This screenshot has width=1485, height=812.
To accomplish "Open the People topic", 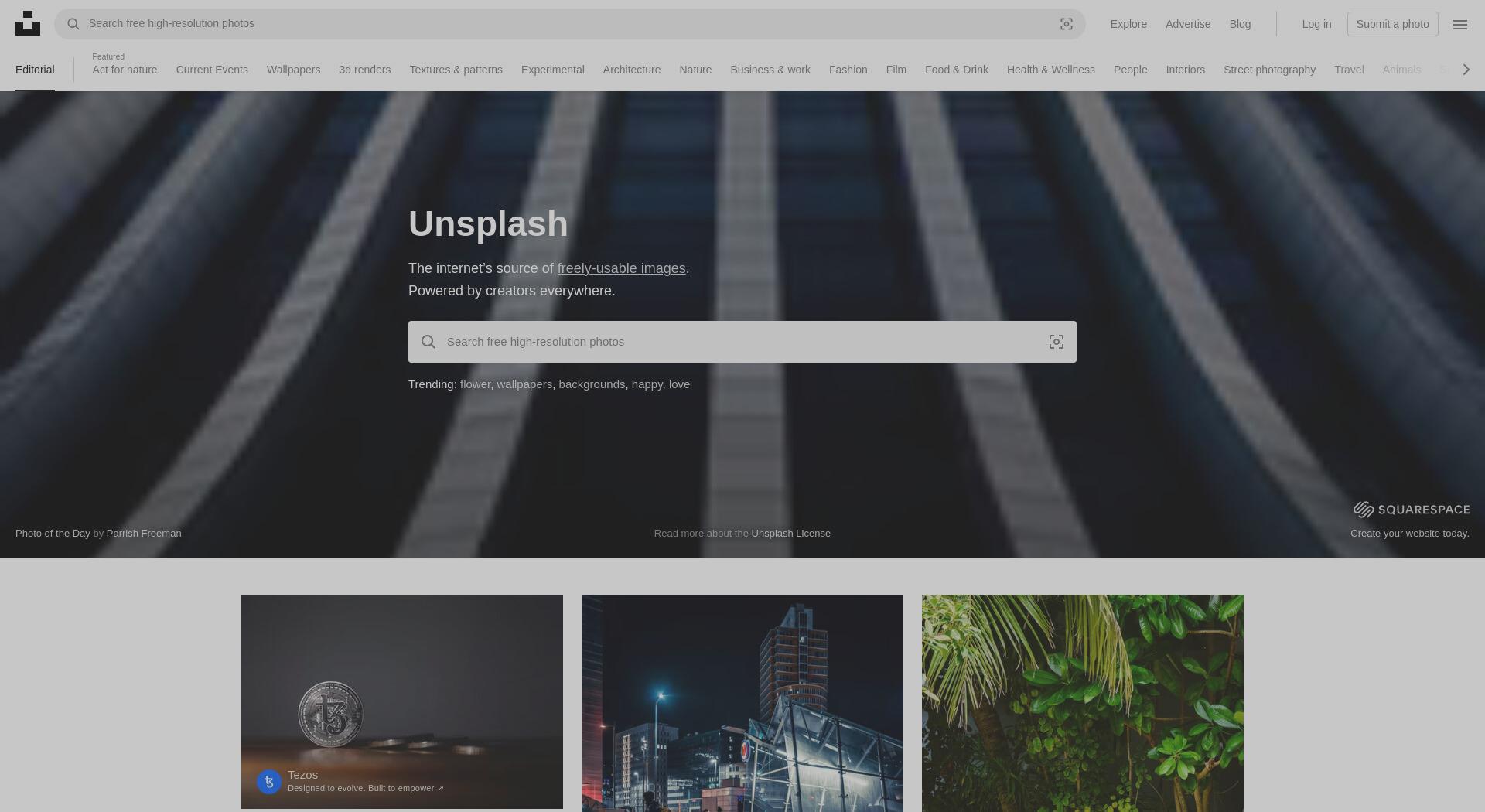I will click(x=1130, y=70).
